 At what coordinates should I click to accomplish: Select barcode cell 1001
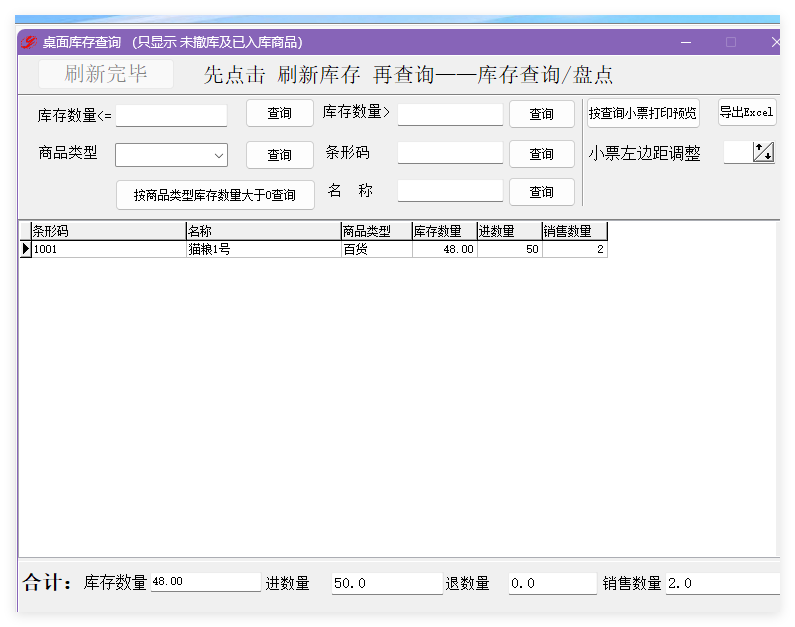(109, 249)
